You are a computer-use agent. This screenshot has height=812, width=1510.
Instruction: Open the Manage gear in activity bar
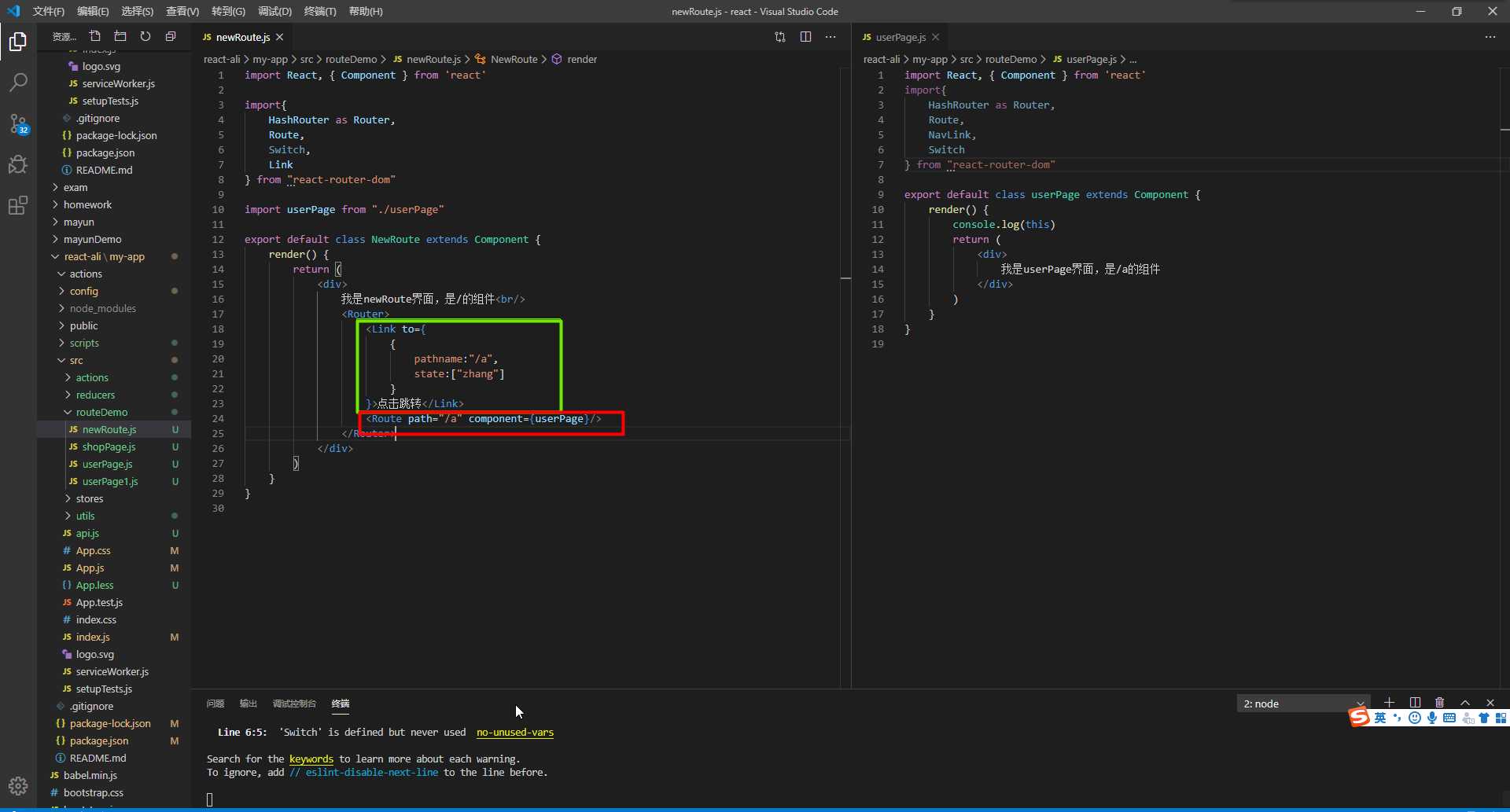(18, 785)
